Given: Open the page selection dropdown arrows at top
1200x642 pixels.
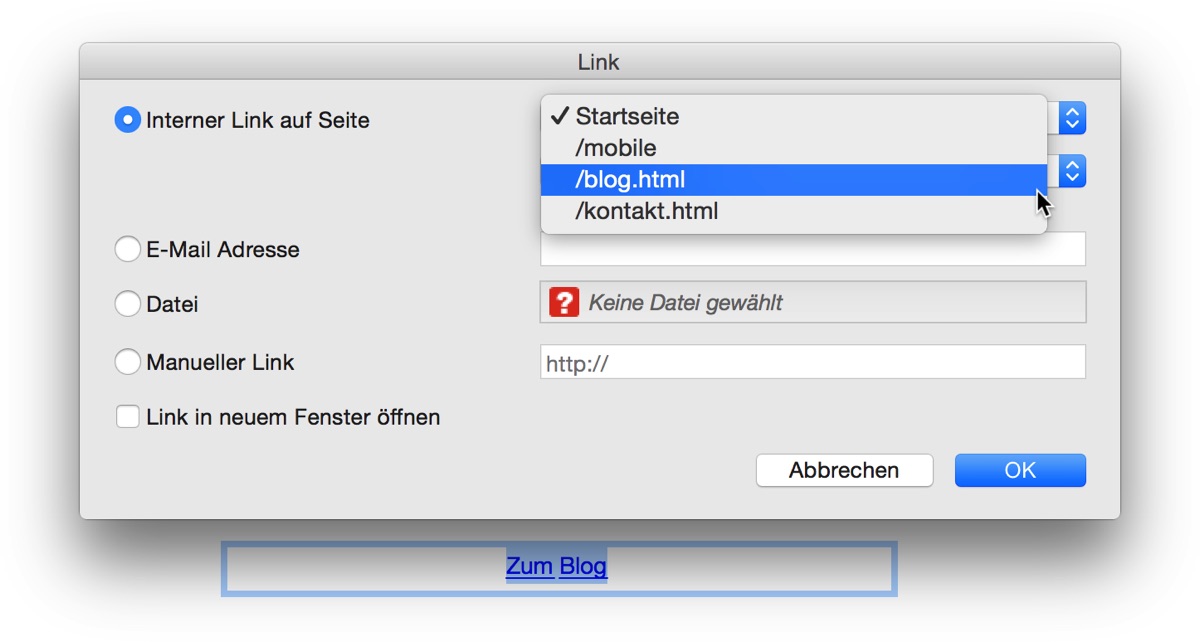Looking at the screenshot, I should tap(1072, 118).
